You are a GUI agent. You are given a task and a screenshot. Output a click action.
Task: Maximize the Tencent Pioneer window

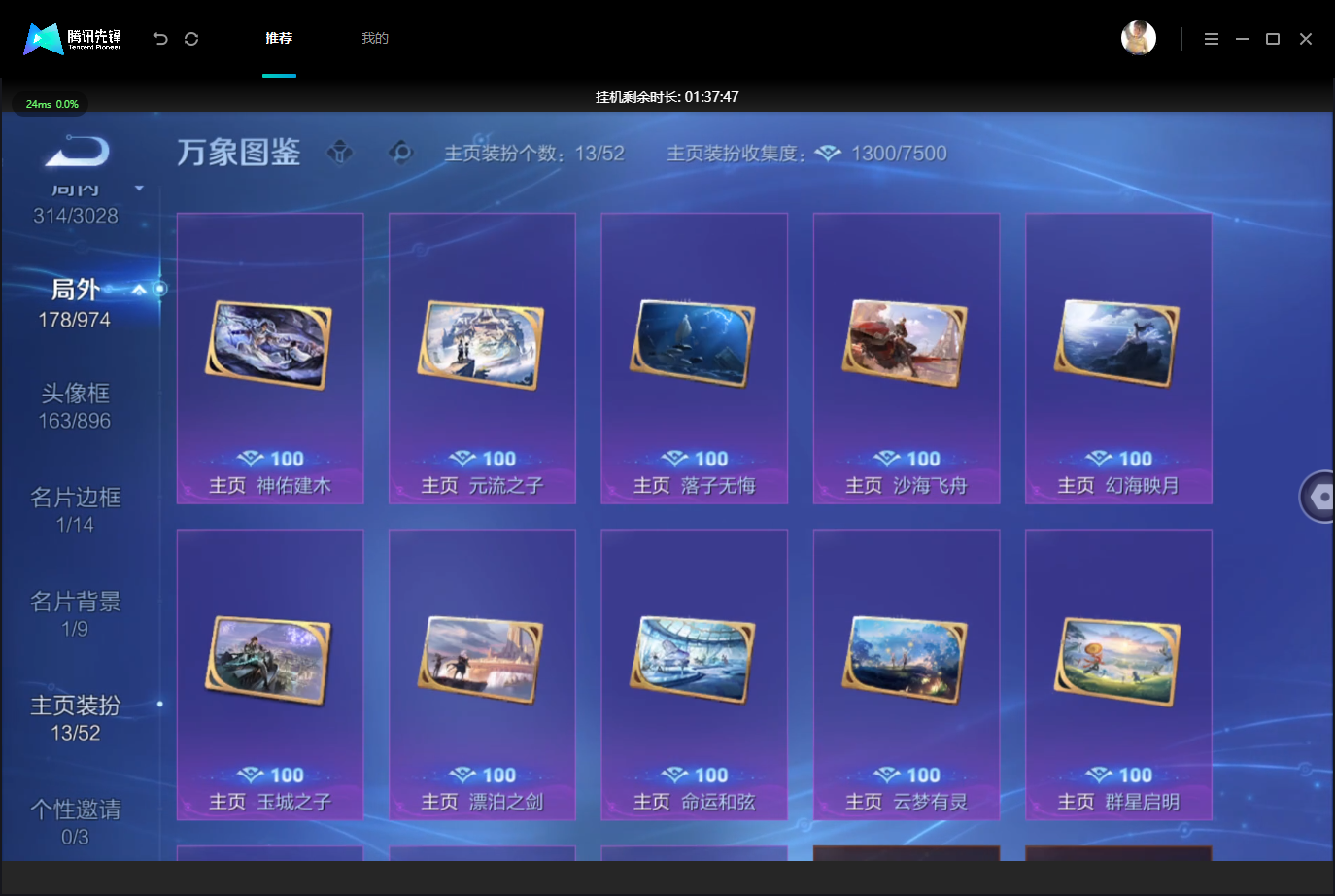click(1273, 39)
